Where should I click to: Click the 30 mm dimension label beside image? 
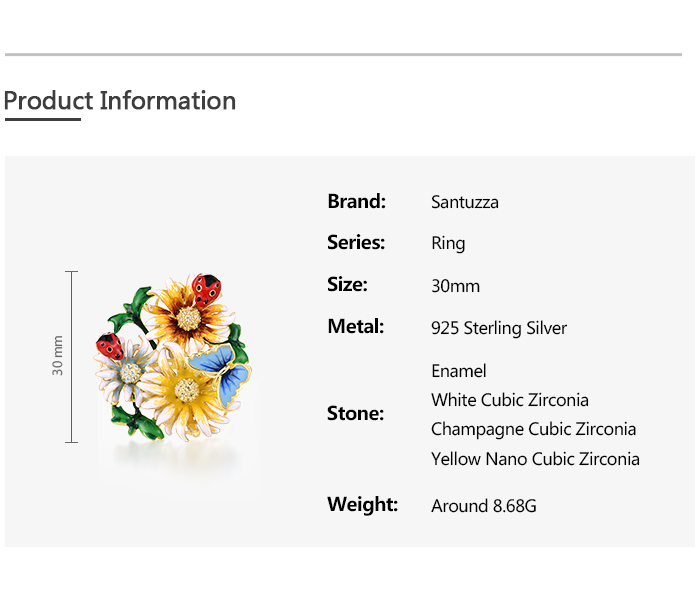click(58, 355)
